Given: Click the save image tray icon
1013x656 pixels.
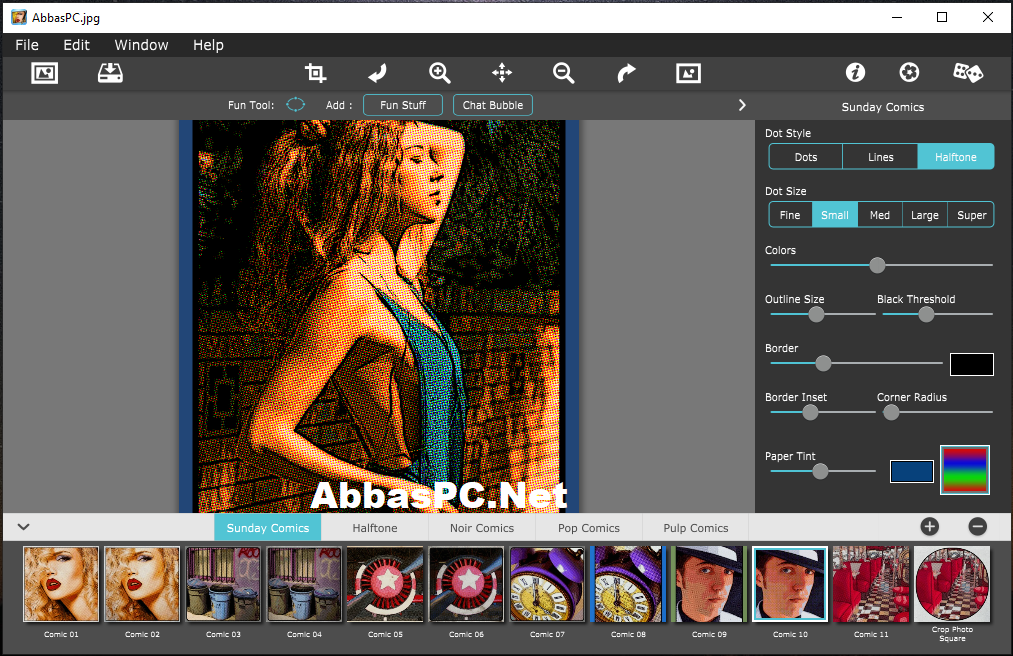Looking at the screenshot, I should point(110,73).
